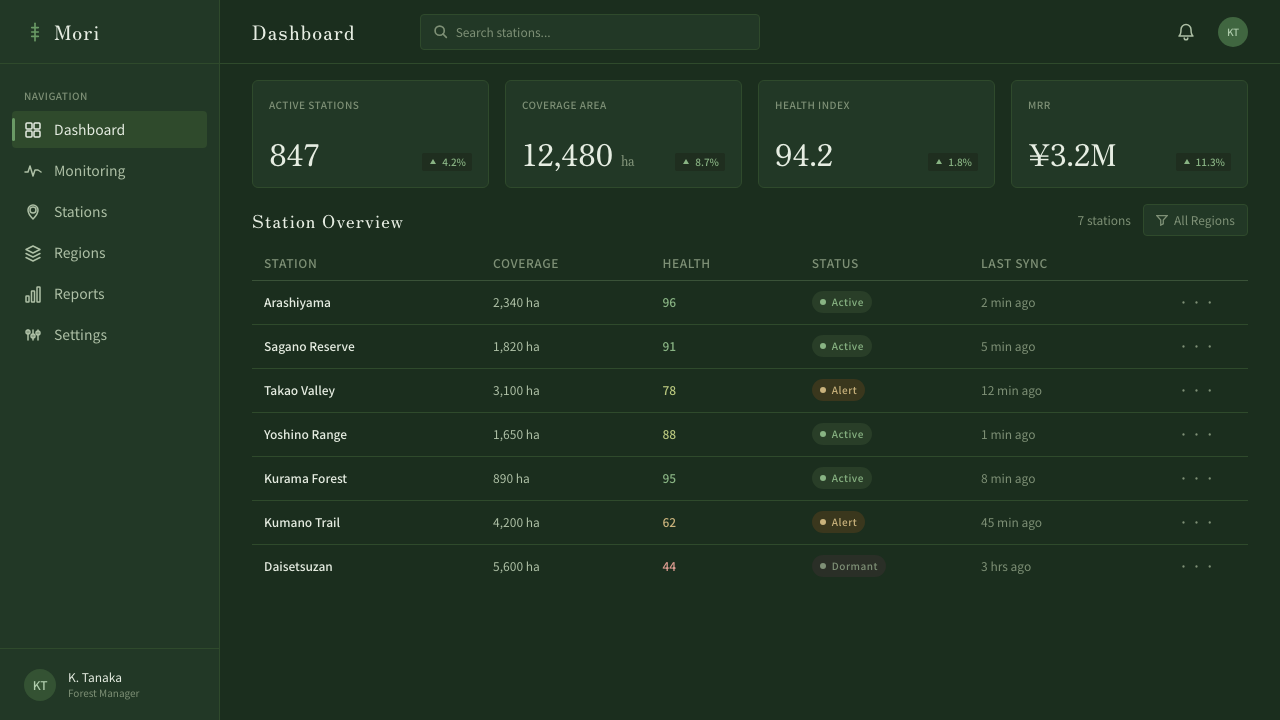Open the more actions for Takao Valley
Screen dimensions: 1280x720
[x=1196, y=390]
